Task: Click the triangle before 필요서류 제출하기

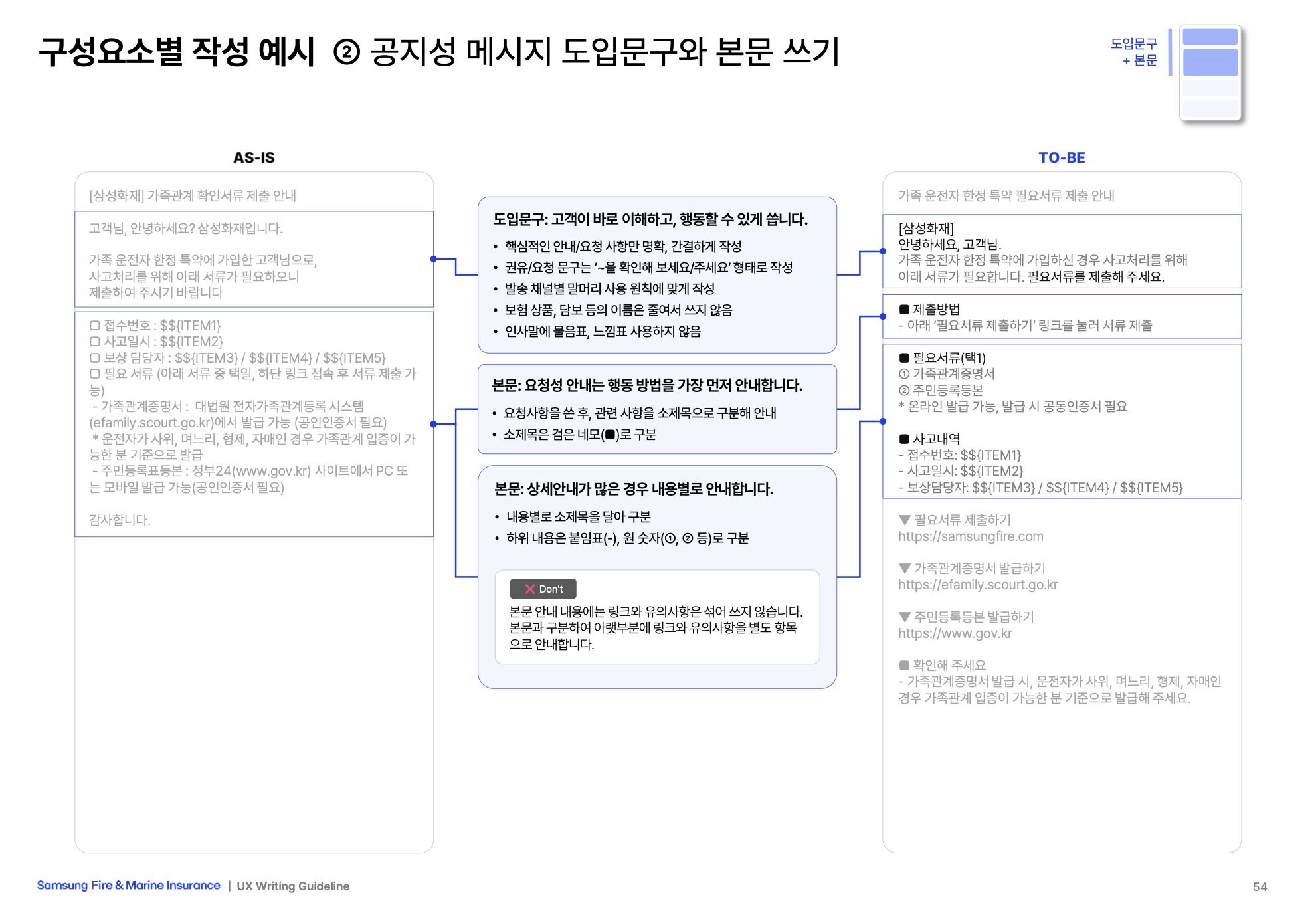Action: click(904, 520)
